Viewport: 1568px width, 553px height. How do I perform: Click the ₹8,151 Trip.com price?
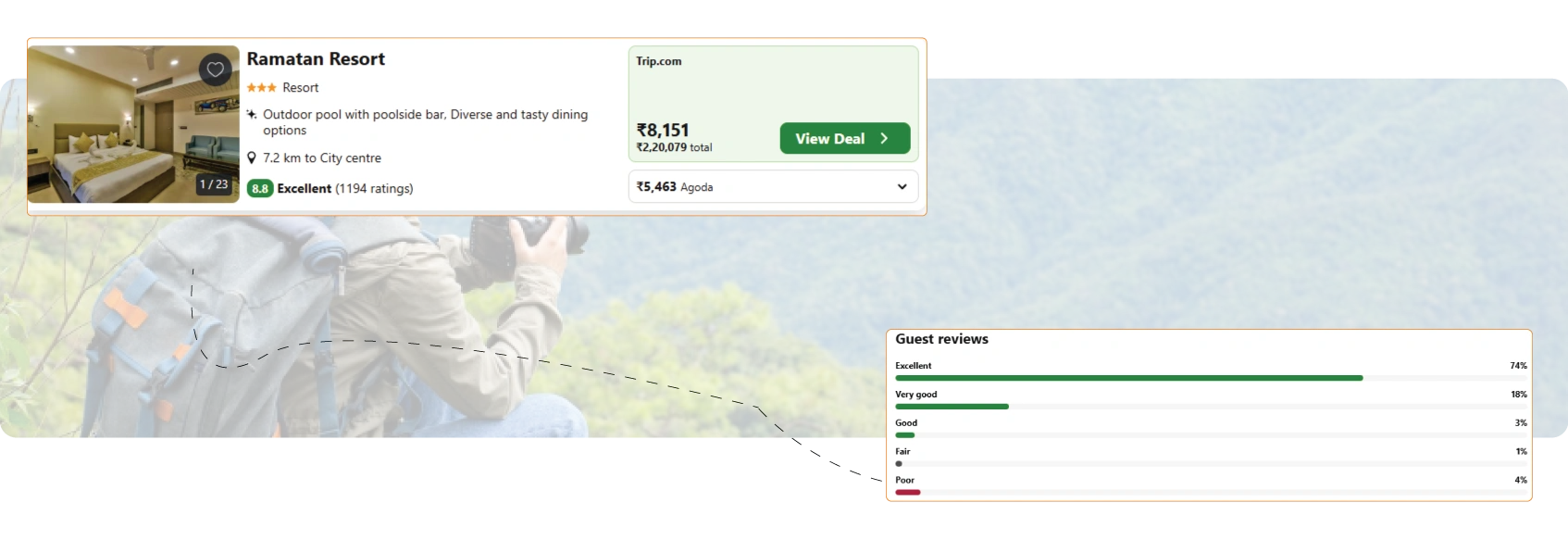tap(663, 131)
